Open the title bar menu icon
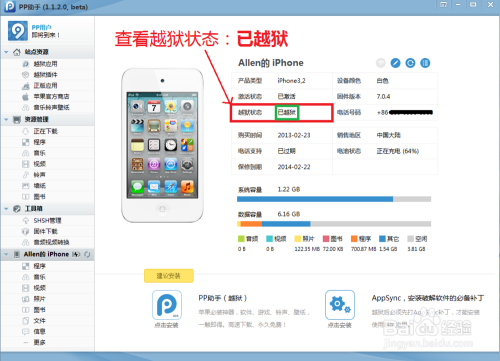500x361 pixels. tap(443, 5)
